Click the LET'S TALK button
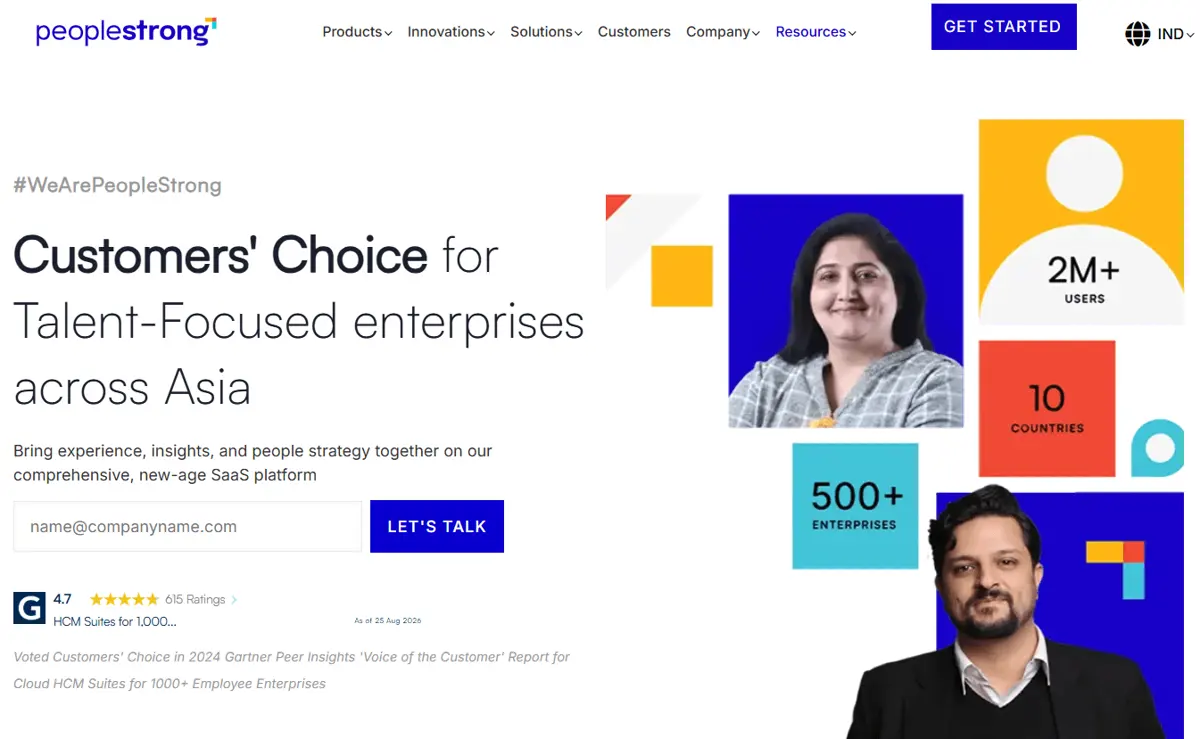Viewport: 1200px width, 739px height. pyautogui.click(x=437, y=526)
